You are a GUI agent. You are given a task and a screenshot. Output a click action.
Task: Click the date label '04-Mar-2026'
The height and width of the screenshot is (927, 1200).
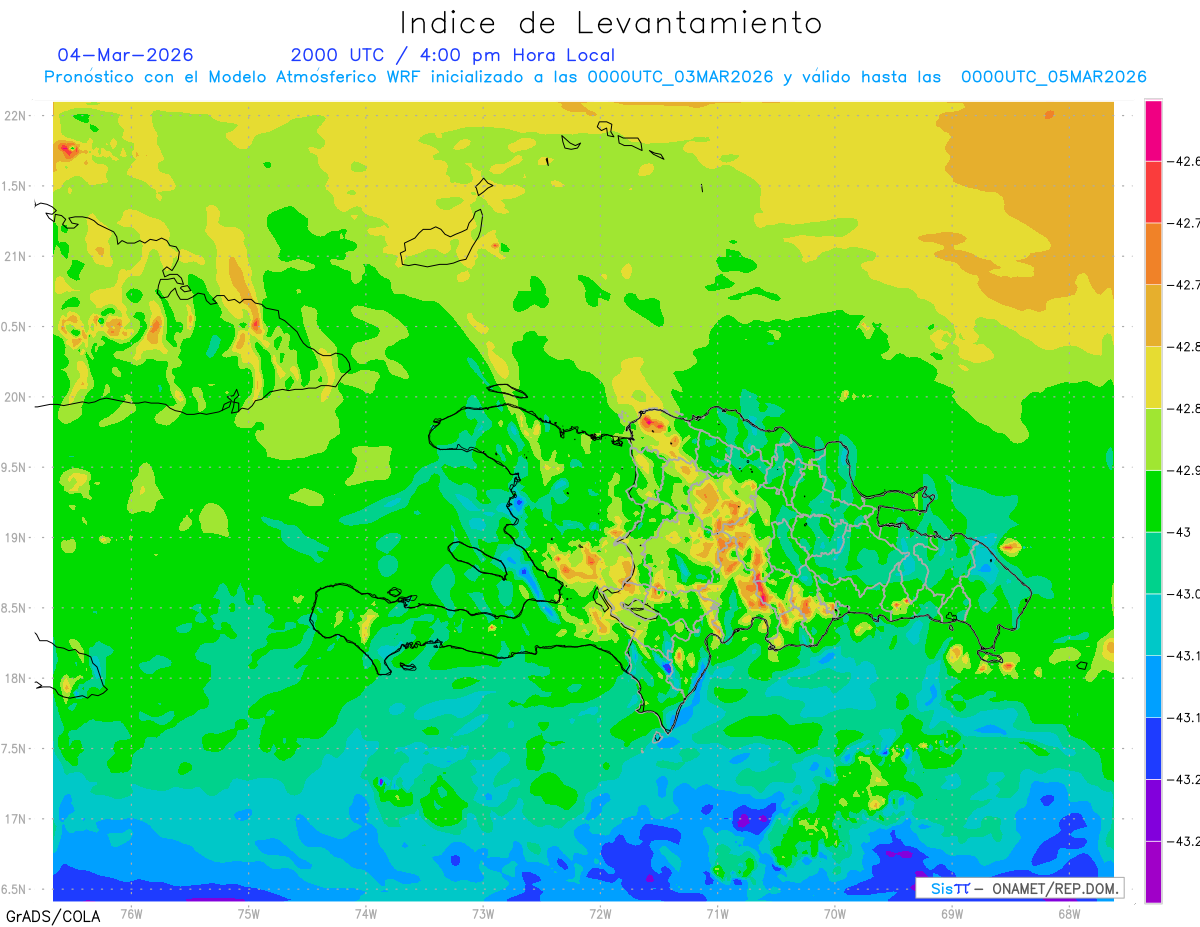point(126,55)
